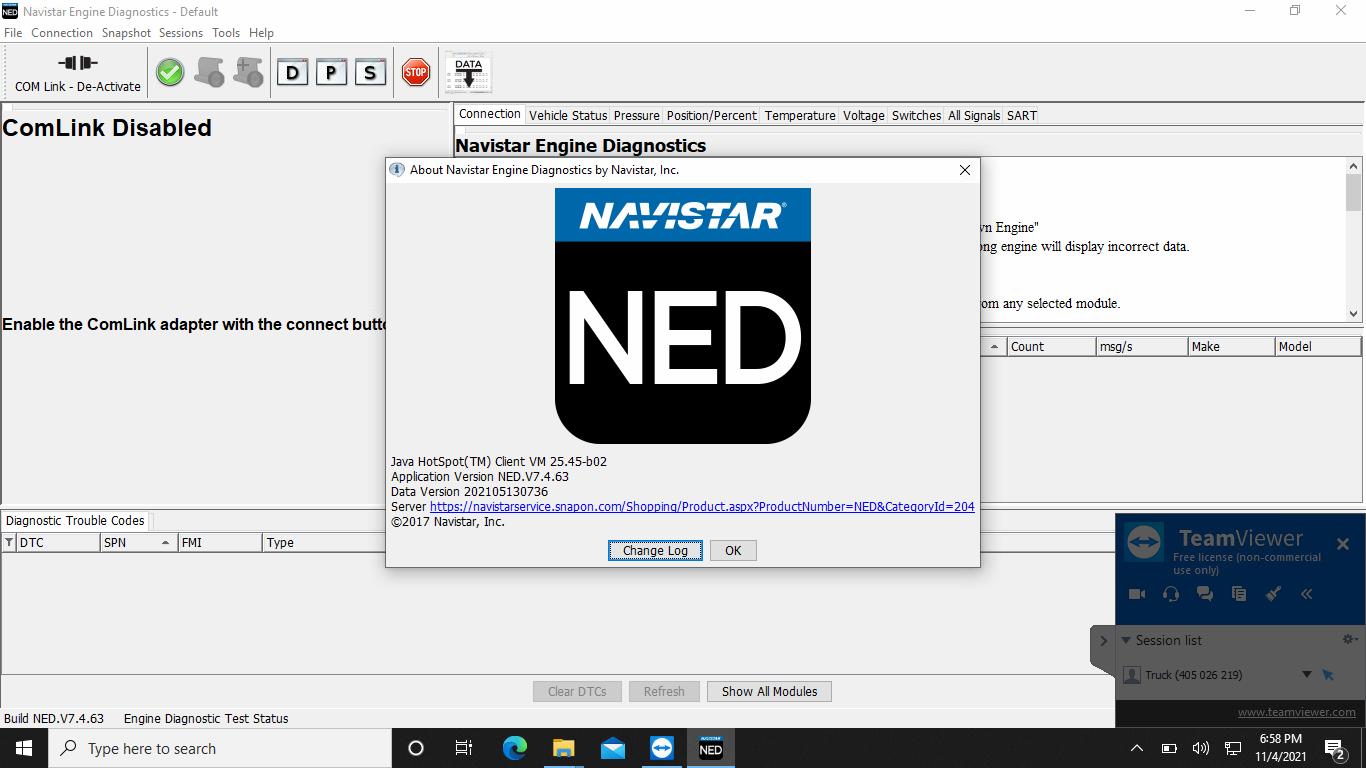The height and width of the screenshot is (768, 1366).
Task: Open the Connection menu
Action: click(x=62, y=33)
